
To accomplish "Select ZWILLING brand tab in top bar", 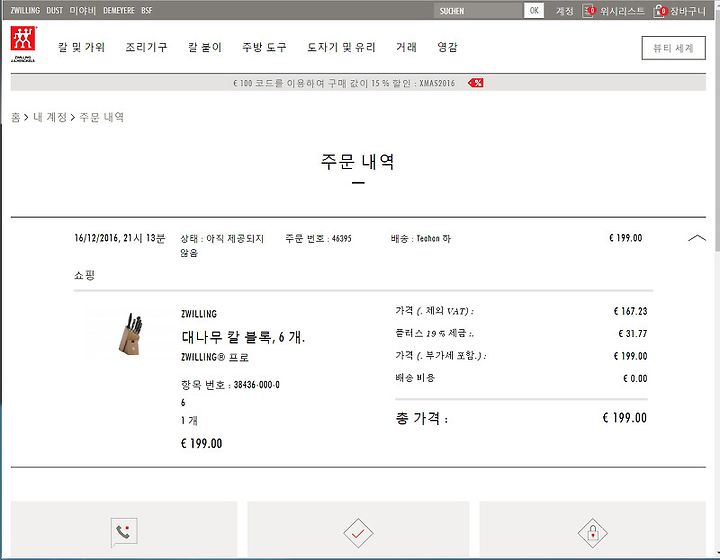I will [25, 10].
